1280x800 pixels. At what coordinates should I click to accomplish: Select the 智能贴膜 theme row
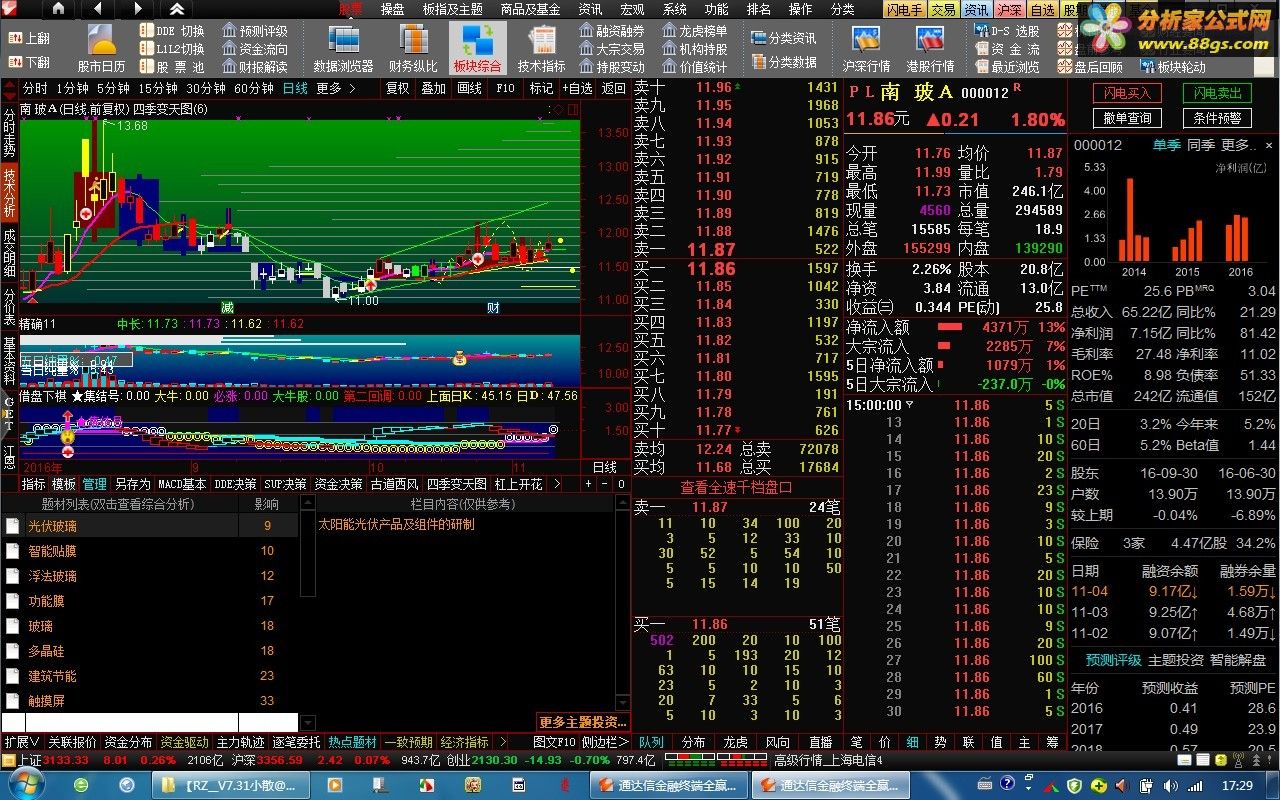[x=149, y=551]
